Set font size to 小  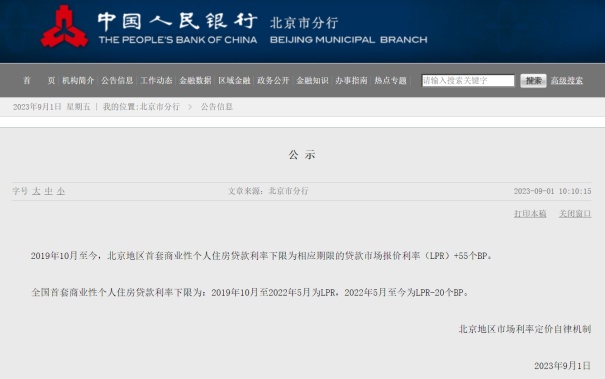point(61,191)
